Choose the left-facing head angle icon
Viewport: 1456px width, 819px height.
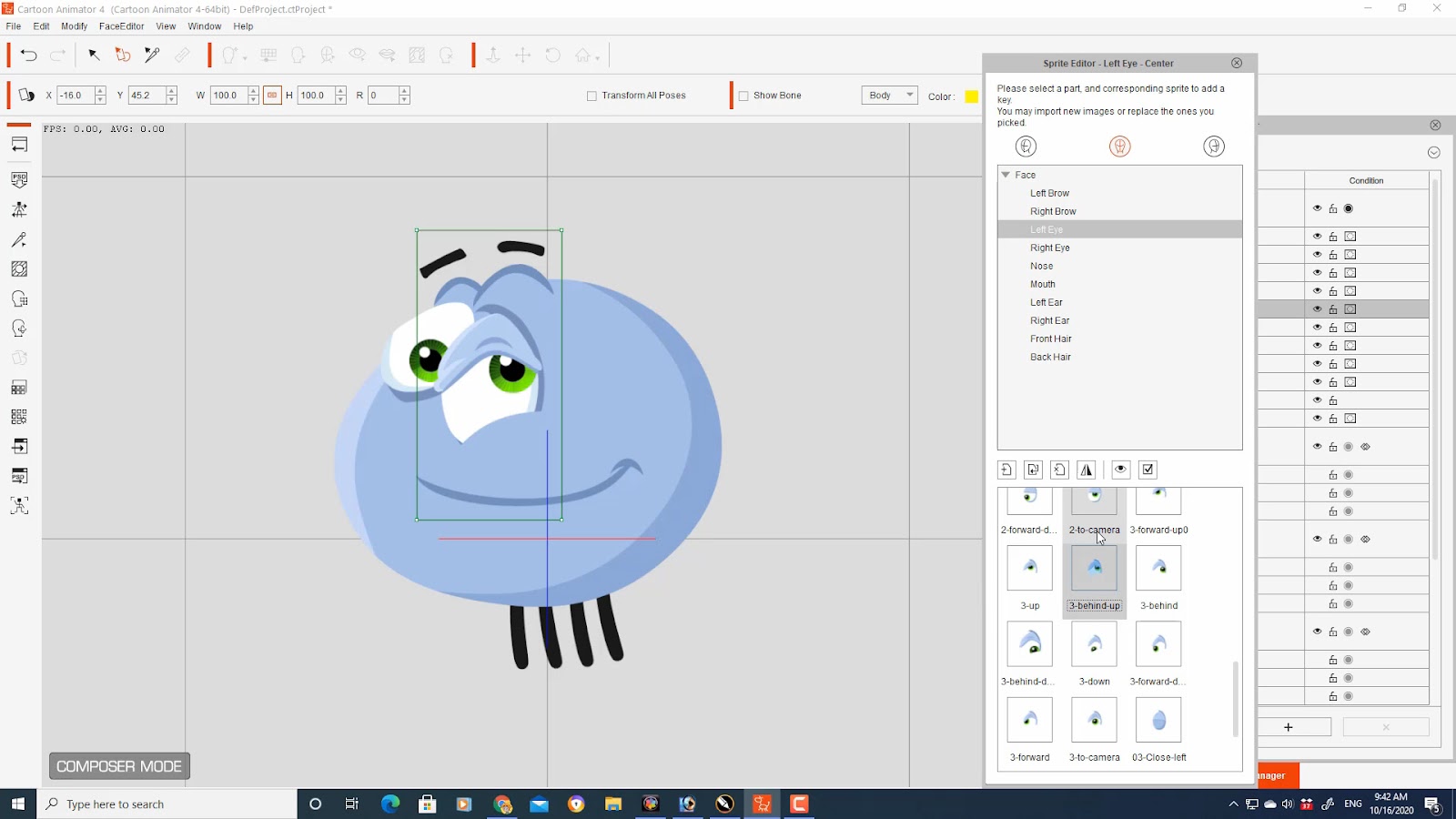tap(1026, 147)
